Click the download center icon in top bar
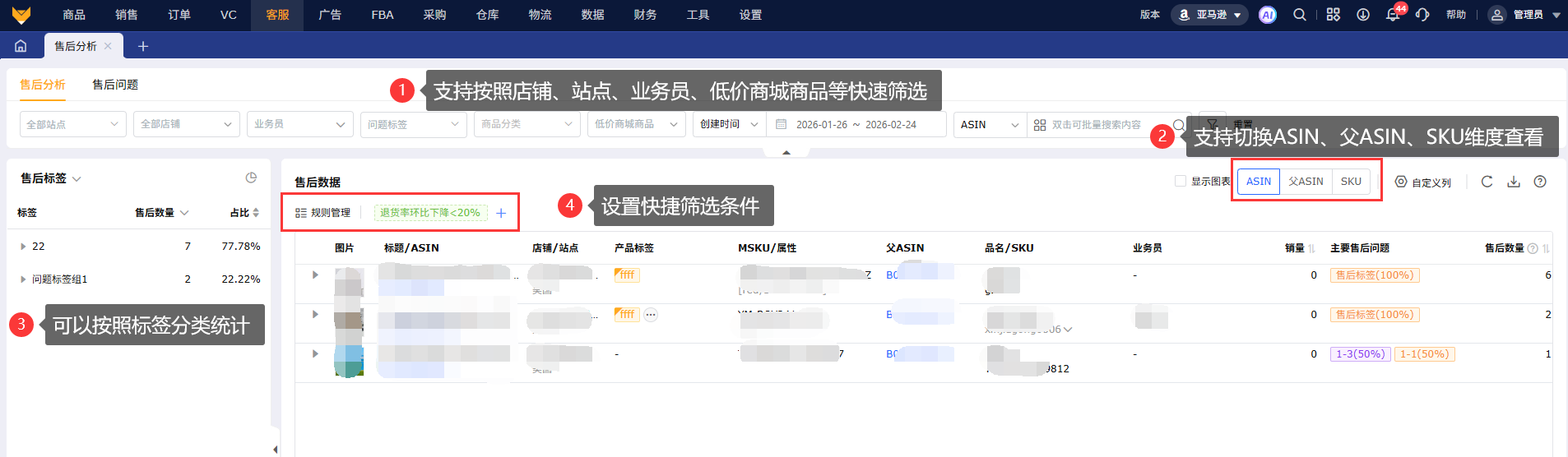This screenshot has height=457, width=1568. pyautogui.click(x=1363, y=15)
